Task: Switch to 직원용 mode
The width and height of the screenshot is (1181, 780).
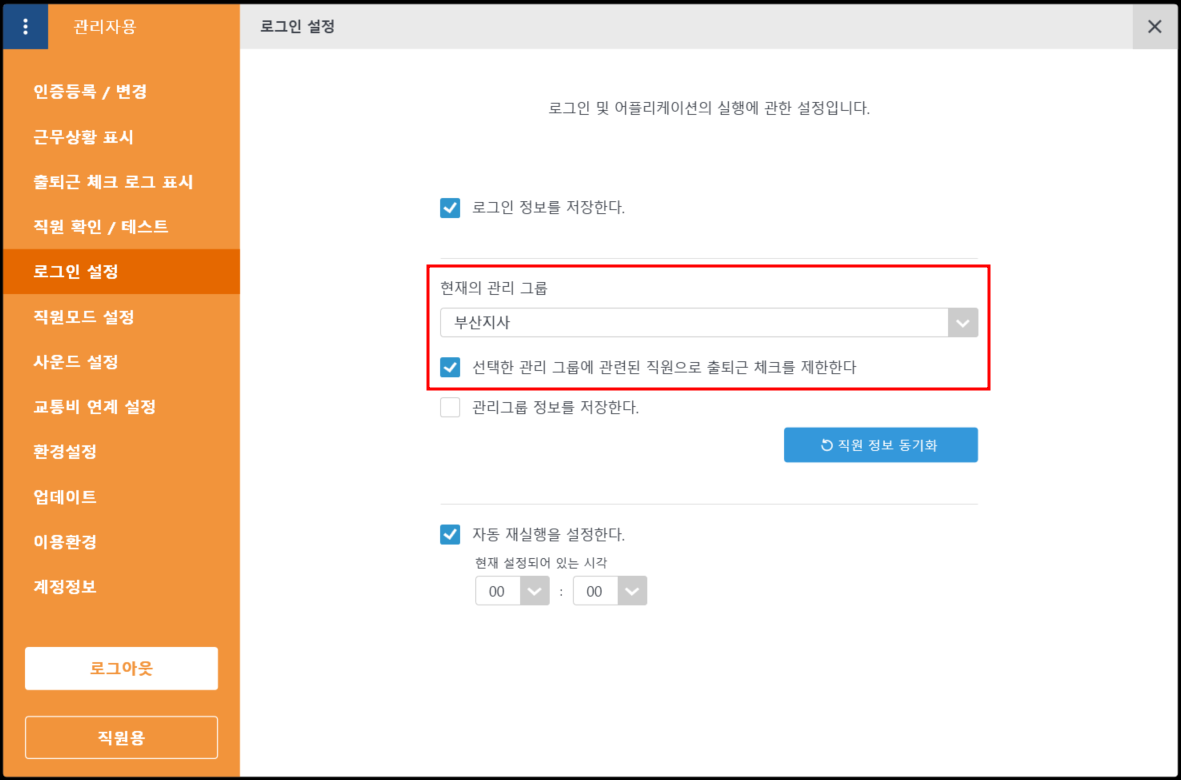Action: click(x=121, y=738)
